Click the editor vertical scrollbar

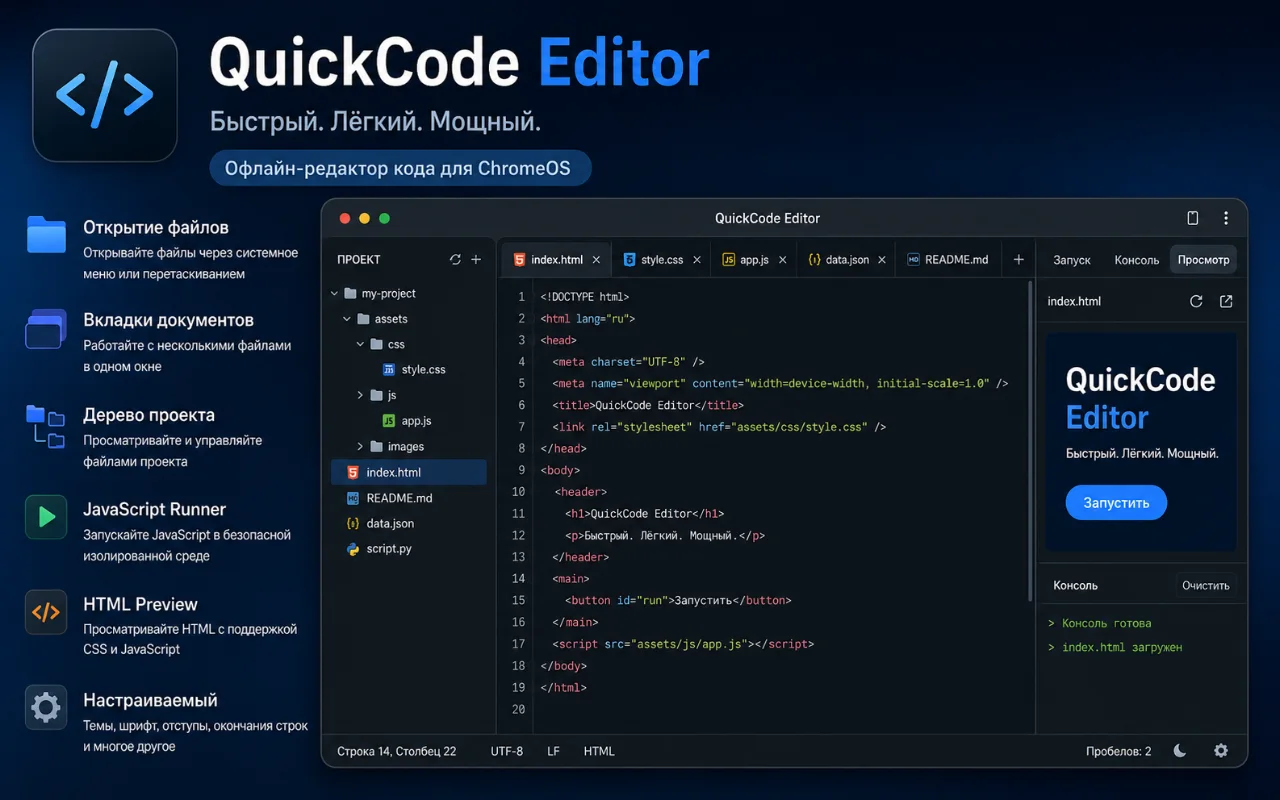tap(1030, 441)
